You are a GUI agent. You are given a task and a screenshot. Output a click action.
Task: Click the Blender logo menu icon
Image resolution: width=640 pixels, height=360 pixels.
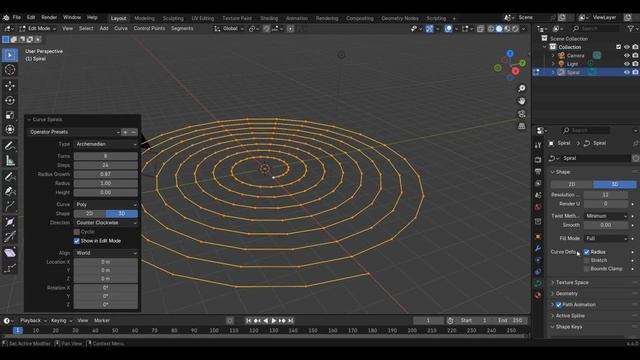click(6, 18)
